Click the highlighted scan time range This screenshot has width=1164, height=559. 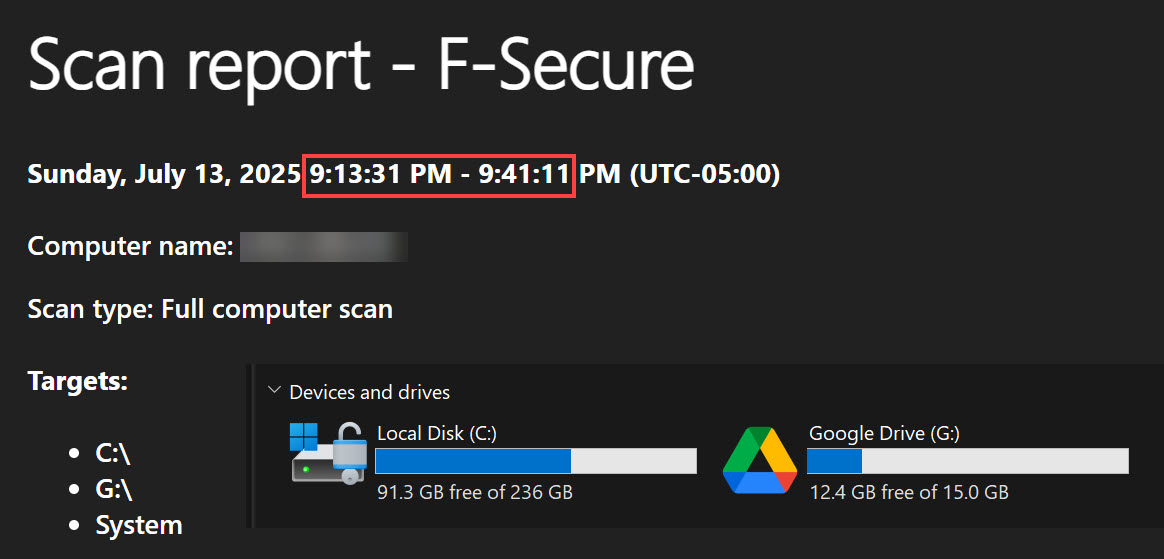tap(439, 175)
